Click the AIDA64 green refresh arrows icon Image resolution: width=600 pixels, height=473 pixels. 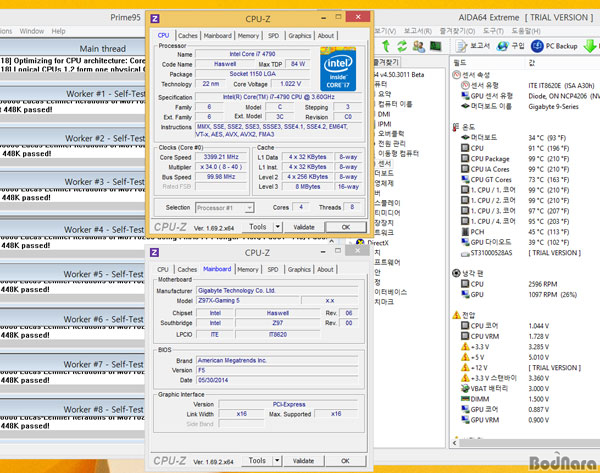[x=402, y=46]
